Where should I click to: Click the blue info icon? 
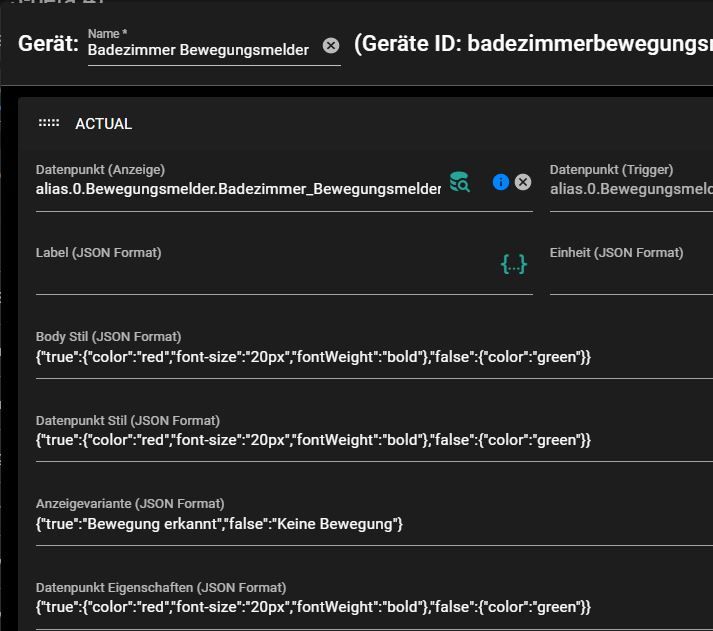501,182
